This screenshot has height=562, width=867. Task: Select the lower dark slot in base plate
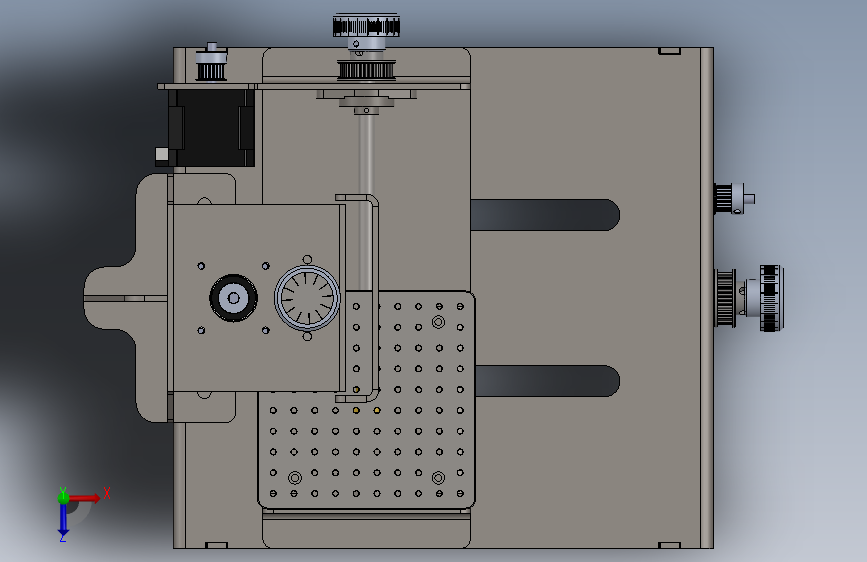[x=547, y=381]
